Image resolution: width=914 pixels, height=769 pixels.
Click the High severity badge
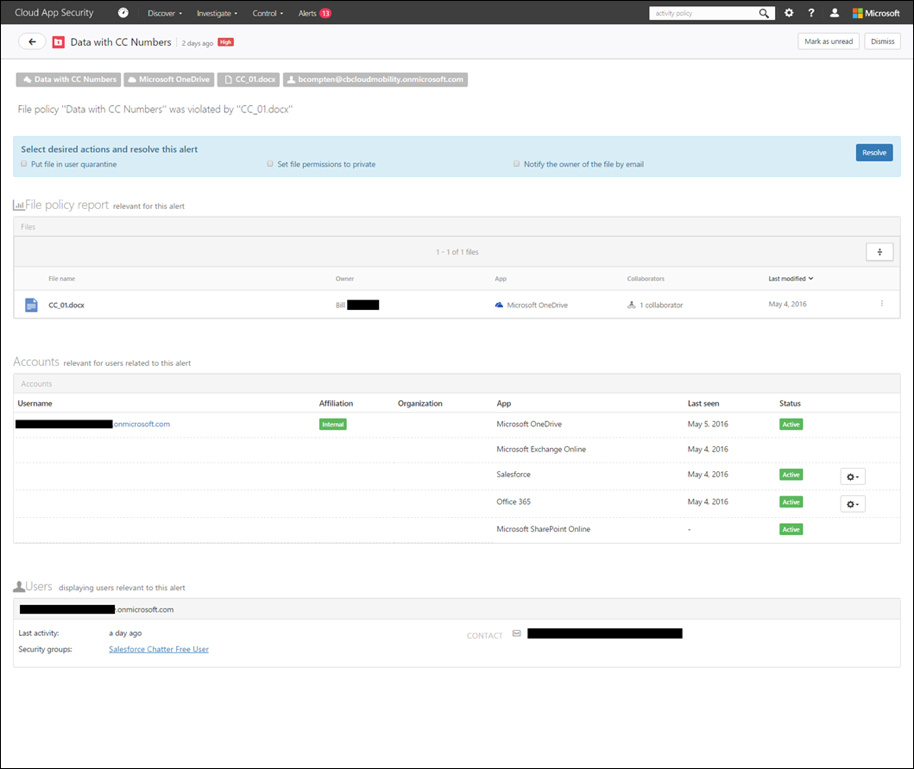coord(226,42)
